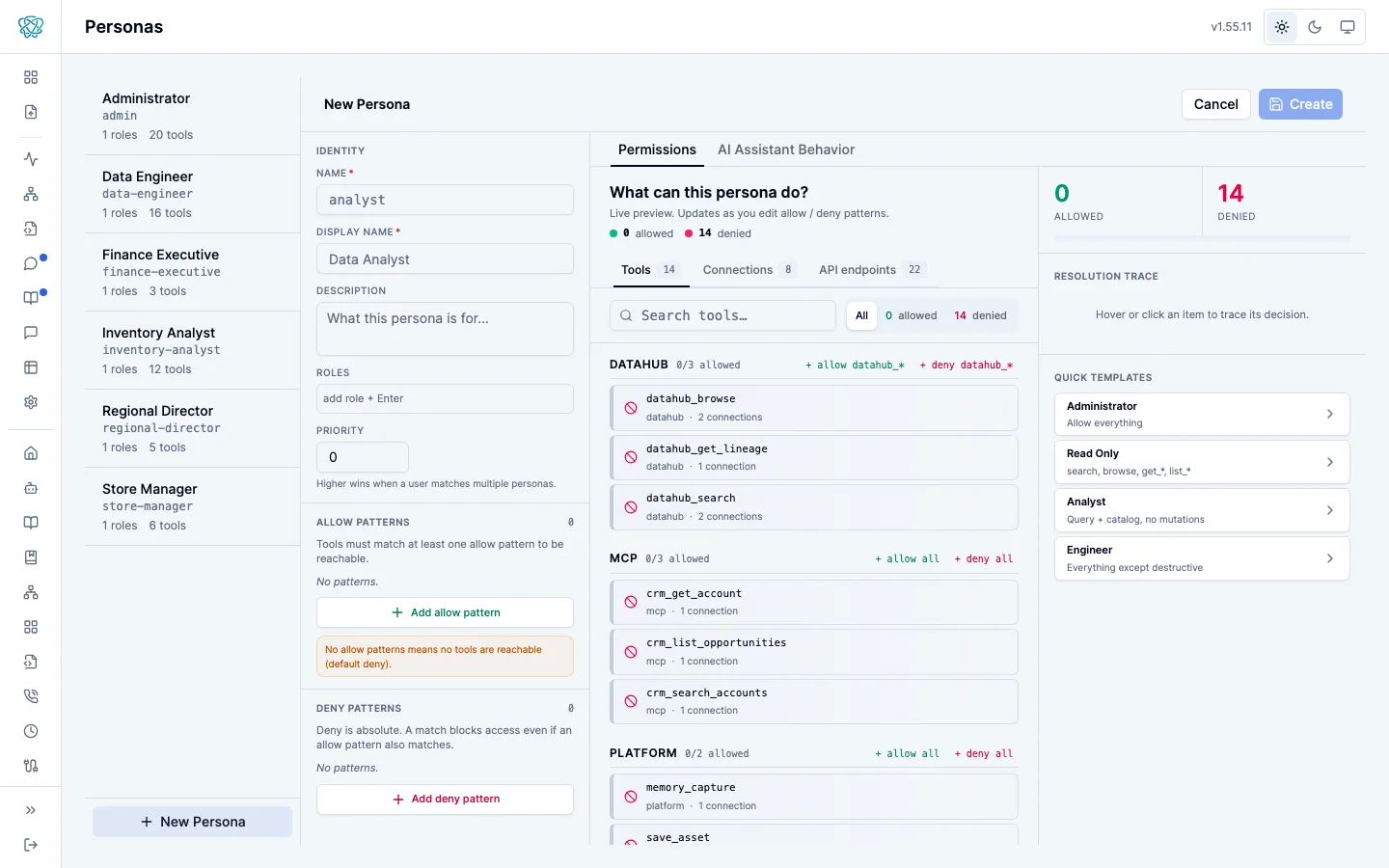Open the table layout sidebar icon
The image size is (1389, 868).
pos(31,367)
